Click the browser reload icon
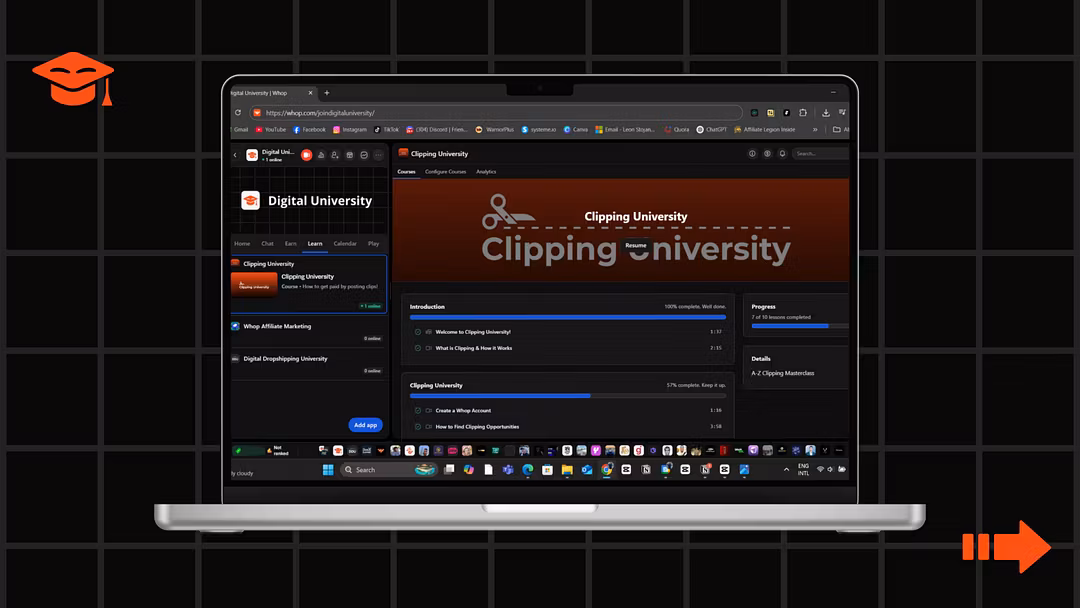The image size is (1080, 608). pos(238,113)
